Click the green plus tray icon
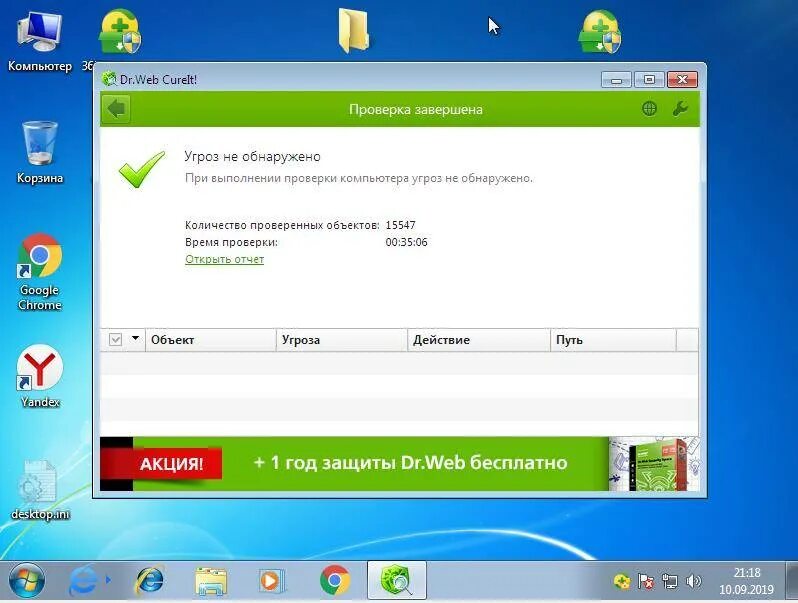The image size is (798, 603). 621,581
